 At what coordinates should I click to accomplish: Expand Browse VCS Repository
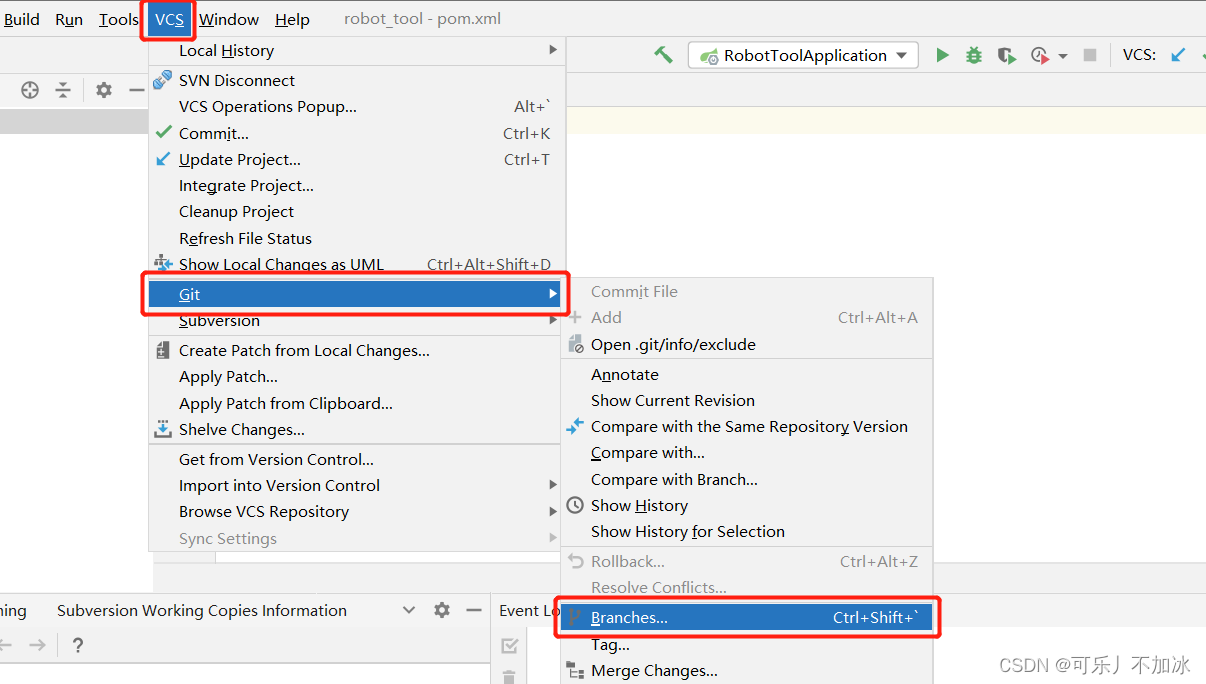pos(357,511)
